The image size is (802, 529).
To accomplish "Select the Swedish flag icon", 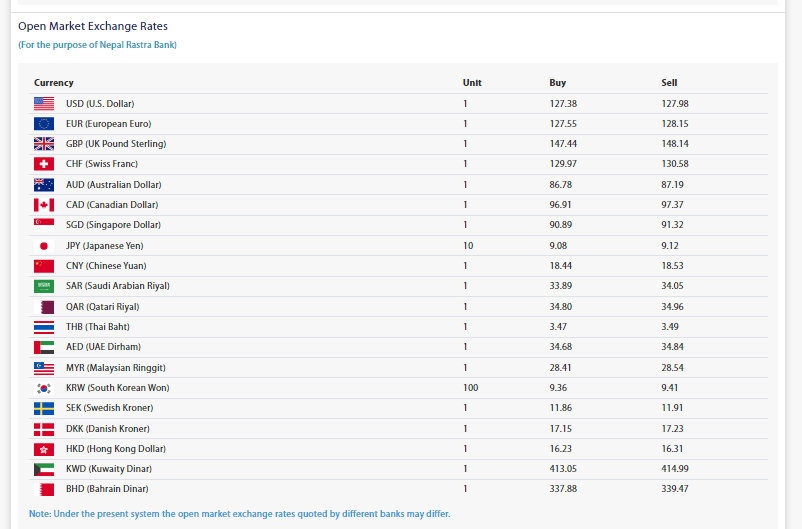I will [x=44, y=408].
